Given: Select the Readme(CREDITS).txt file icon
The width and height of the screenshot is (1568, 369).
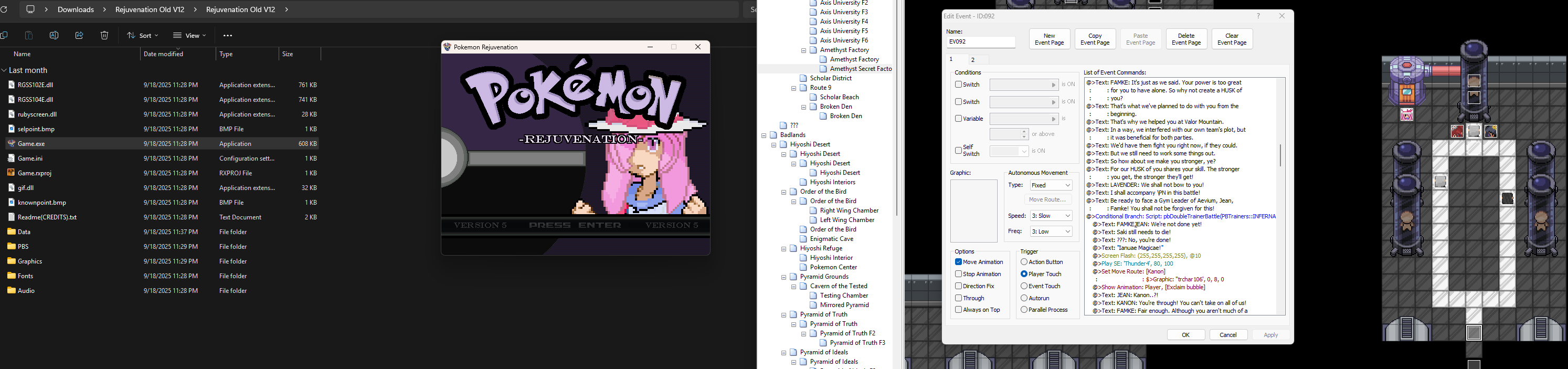Looking at the screenshot, I should (x=11, y=217).
